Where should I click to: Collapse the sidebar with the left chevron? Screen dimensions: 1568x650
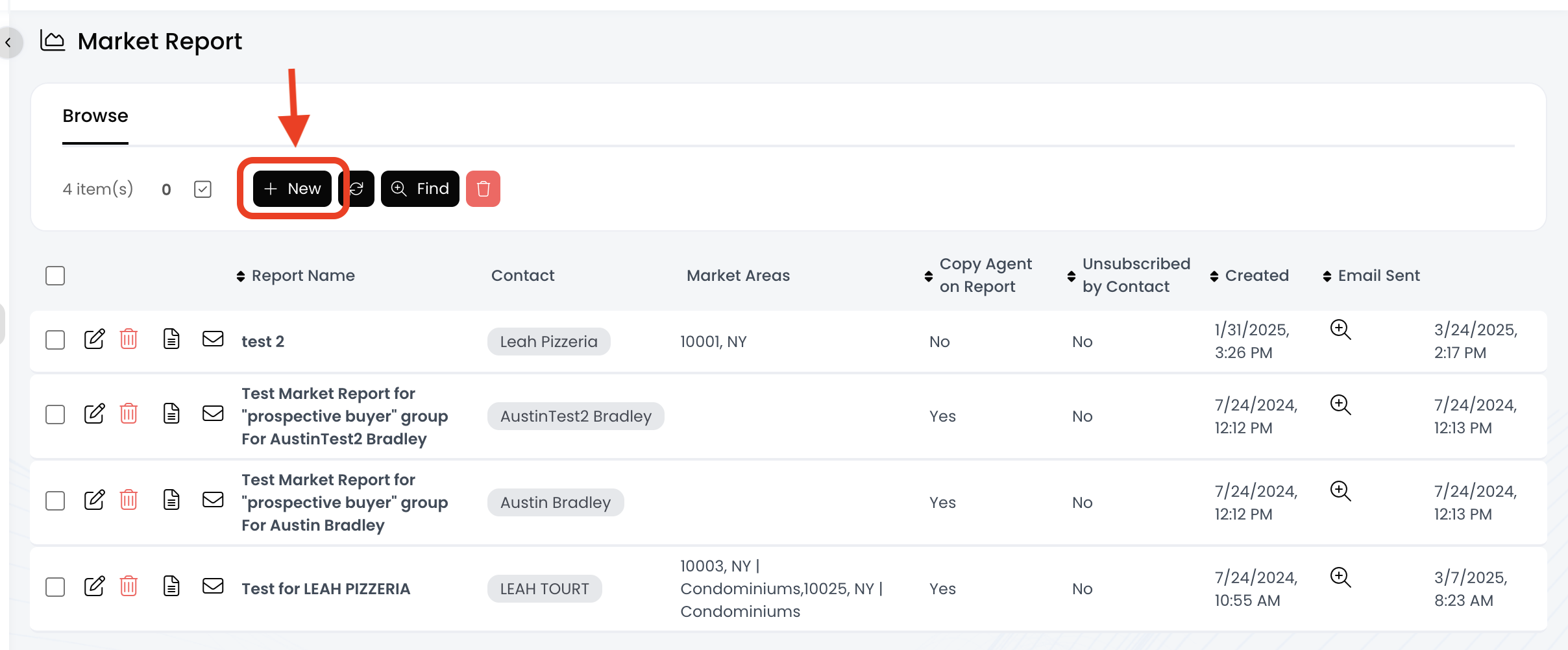point(8,43)
